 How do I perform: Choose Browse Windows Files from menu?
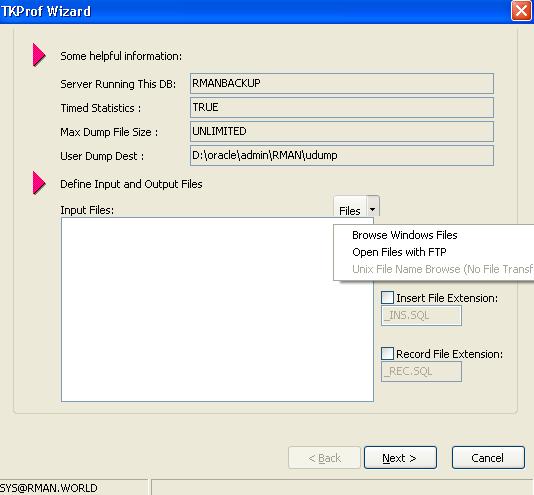click(x=405, y=235)
